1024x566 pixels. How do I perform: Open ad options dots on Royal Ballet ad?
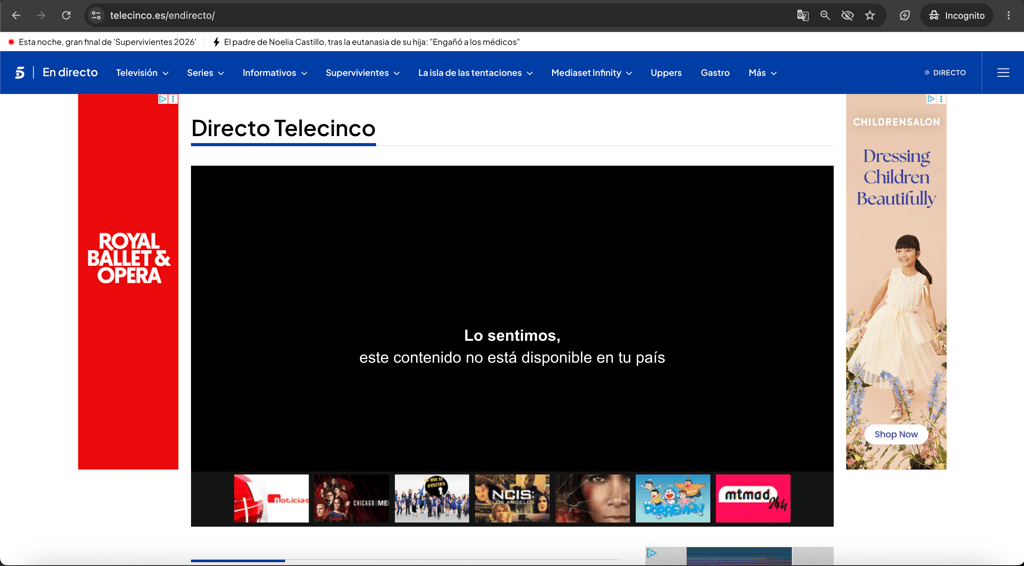(x=173, y=99)
